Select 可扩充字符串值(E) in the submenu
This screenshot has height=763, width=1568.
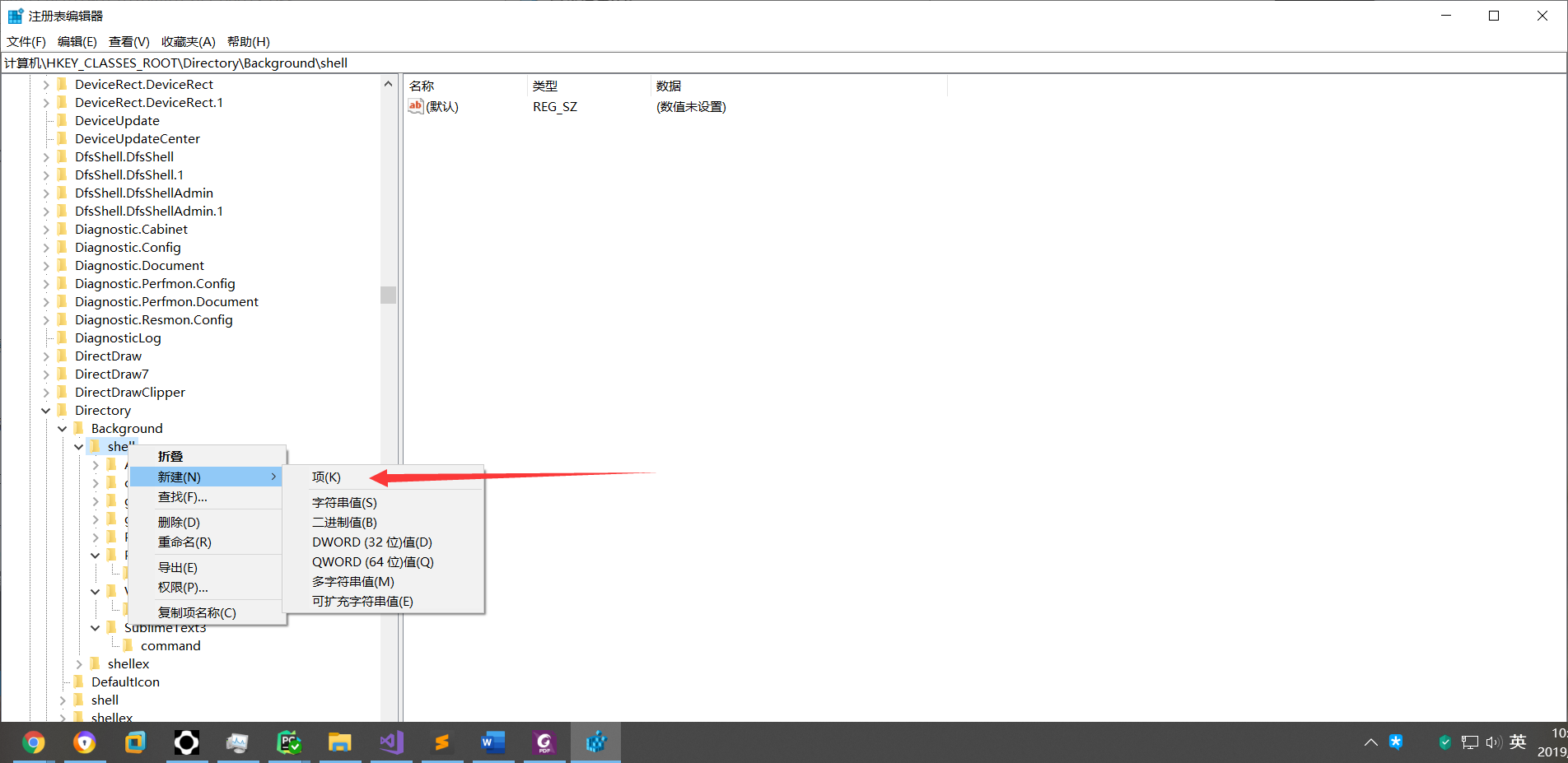tap(383, 601)
